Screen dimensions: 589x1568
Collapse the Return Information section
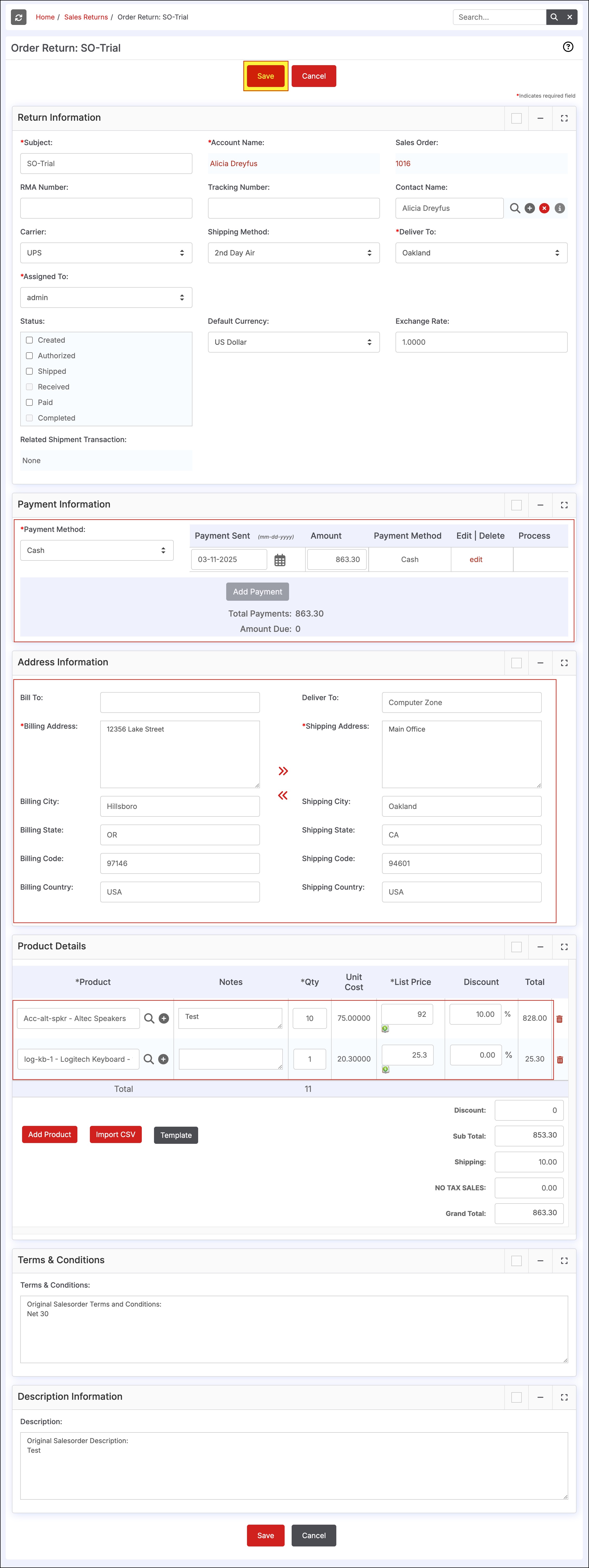[x=540, y=118]
